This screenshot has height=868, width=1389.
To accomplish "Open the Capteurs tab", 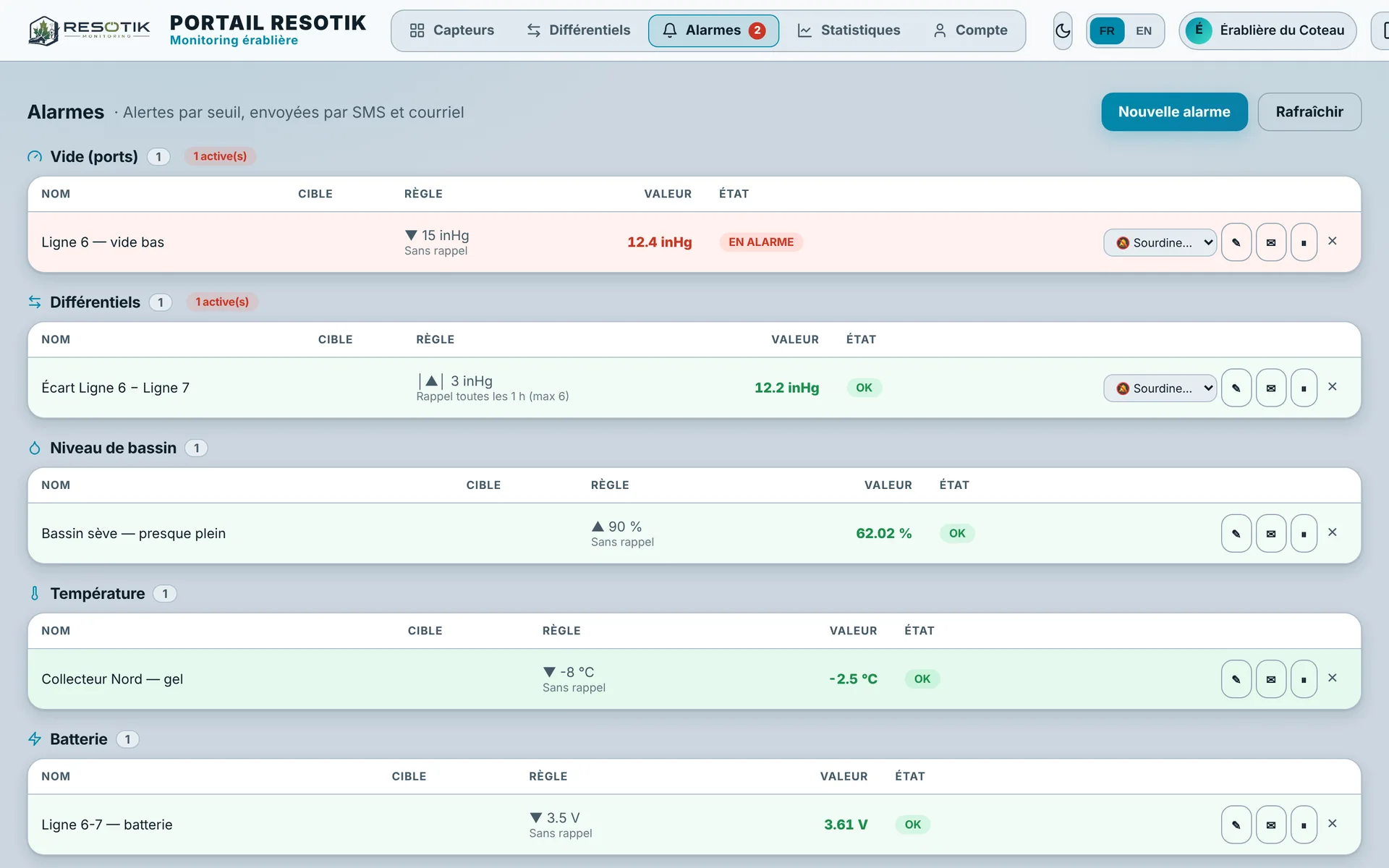I will [451, 30].
